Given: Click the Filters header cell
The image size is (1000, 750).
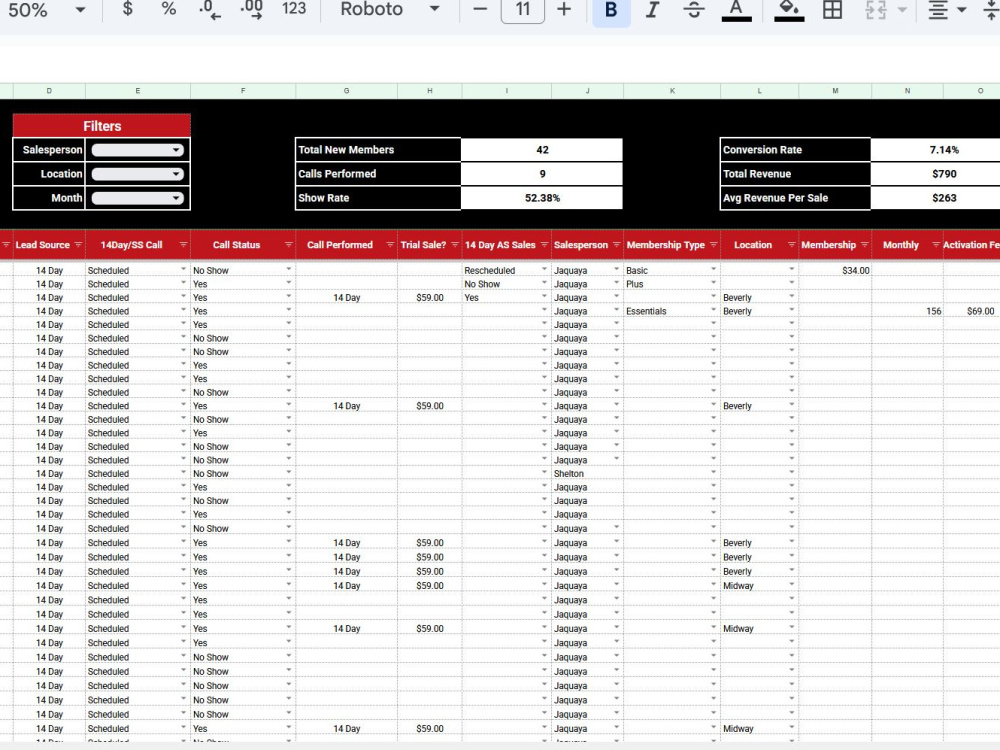Looking at the screenshot, I should click(102, 126).
